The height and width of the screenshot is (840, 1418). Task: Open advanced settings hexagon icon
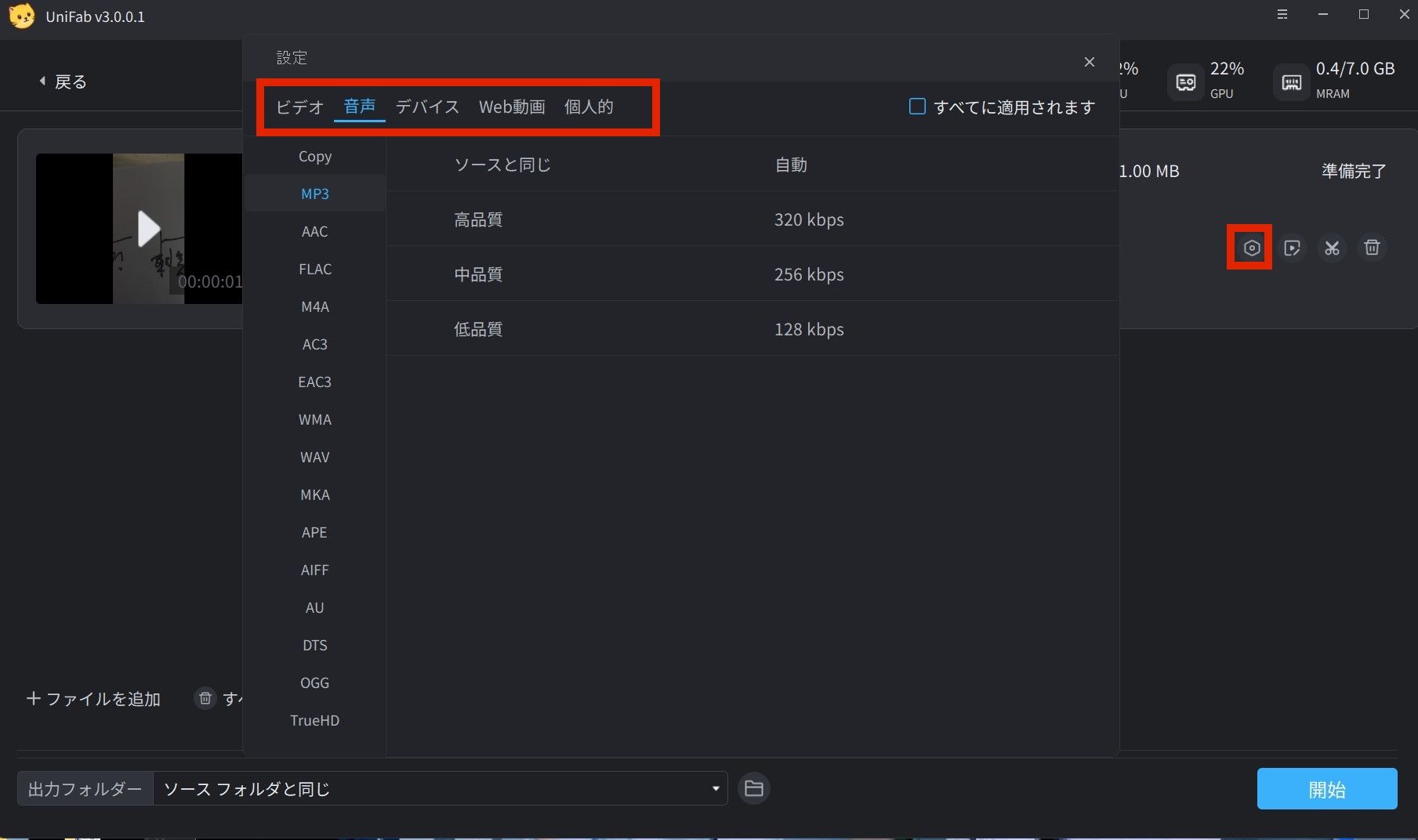[1252, 248]
